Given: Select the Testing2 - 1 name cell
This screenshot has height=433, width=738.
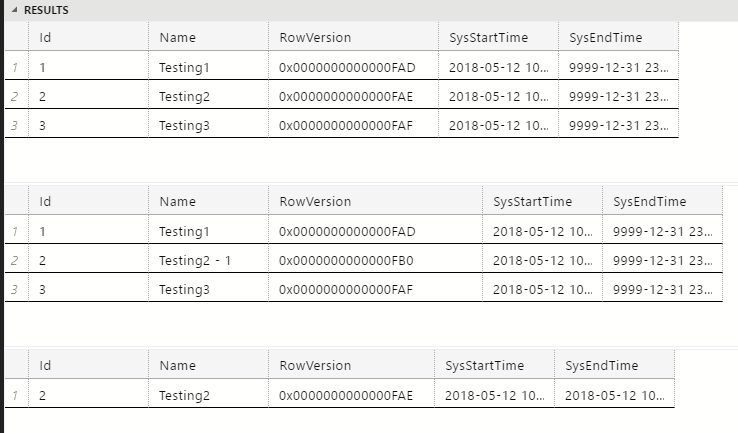Looking at the screenshot, I should pos(209,260).
